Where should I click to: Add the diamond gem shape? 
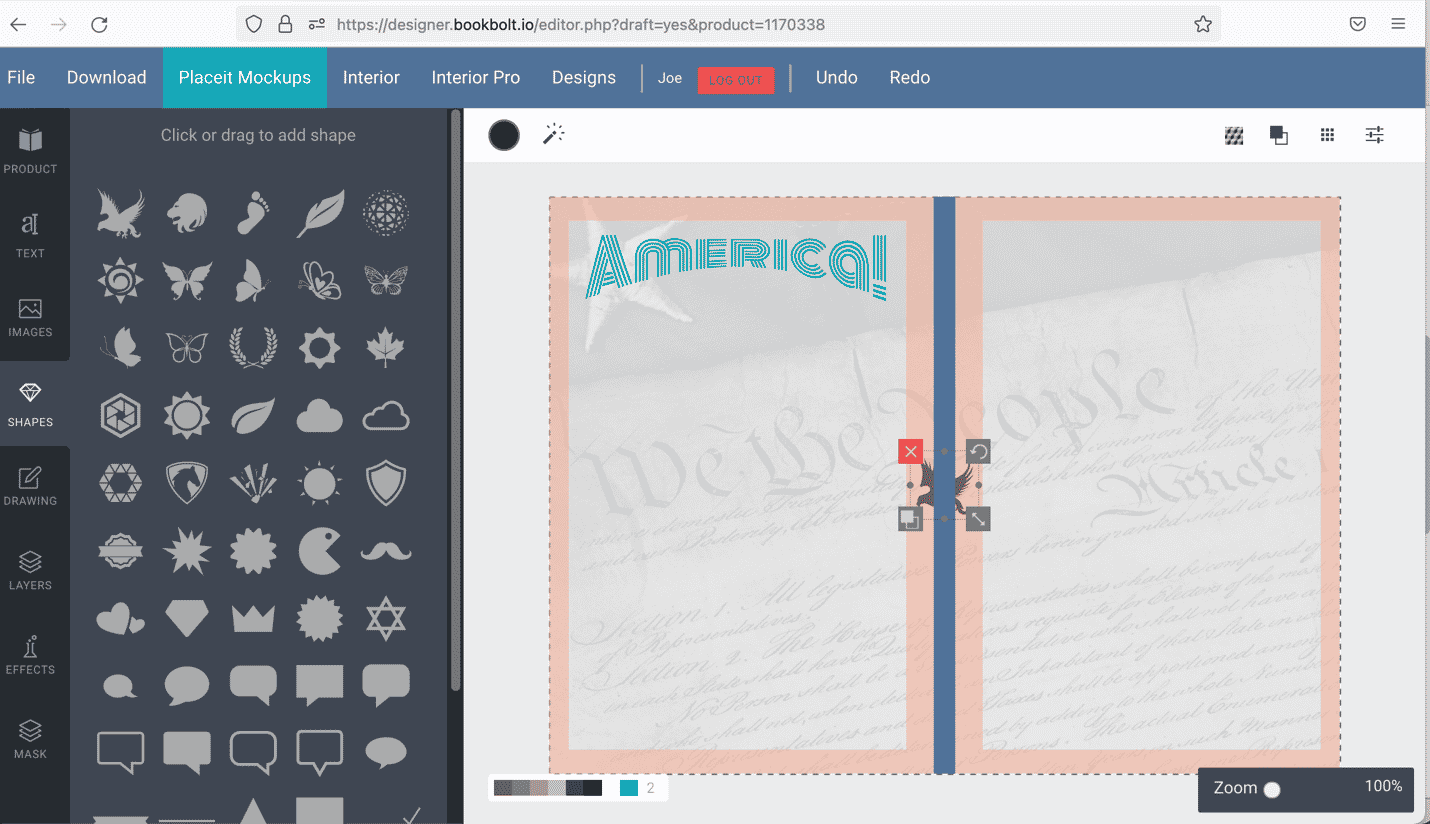[187, 619]
